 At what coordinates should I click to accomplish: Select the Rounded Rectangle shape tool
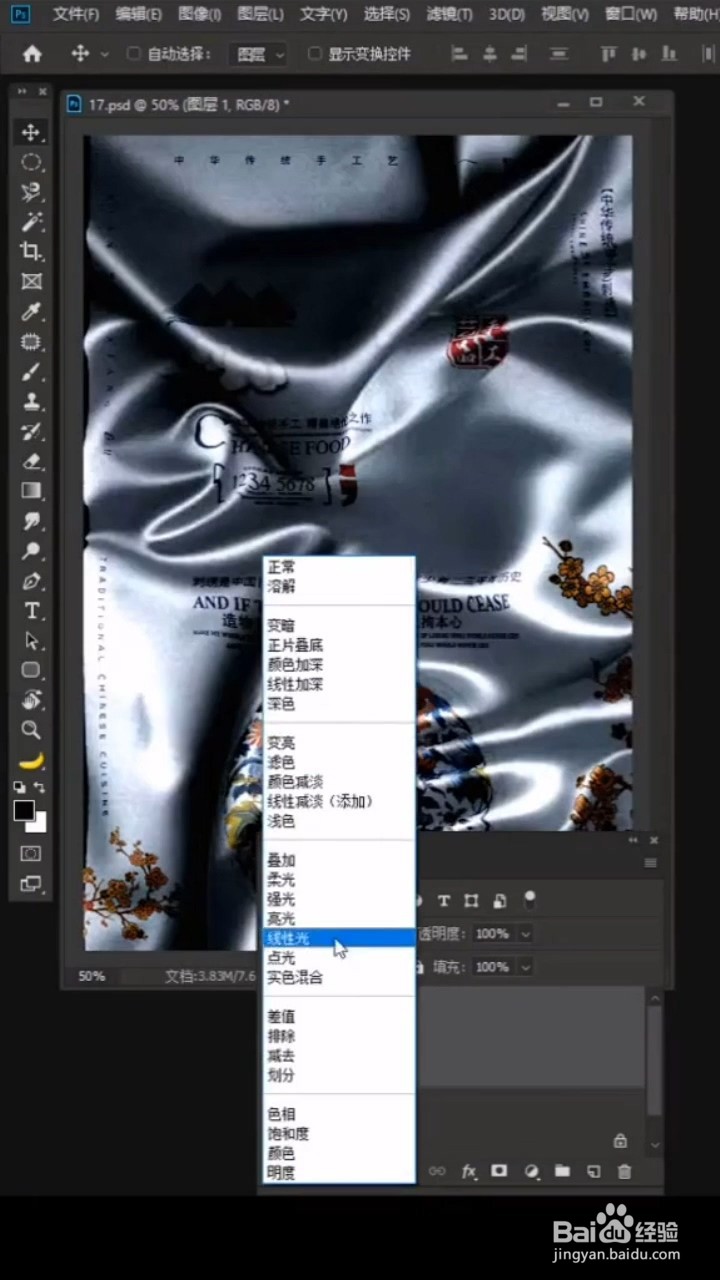32,670
